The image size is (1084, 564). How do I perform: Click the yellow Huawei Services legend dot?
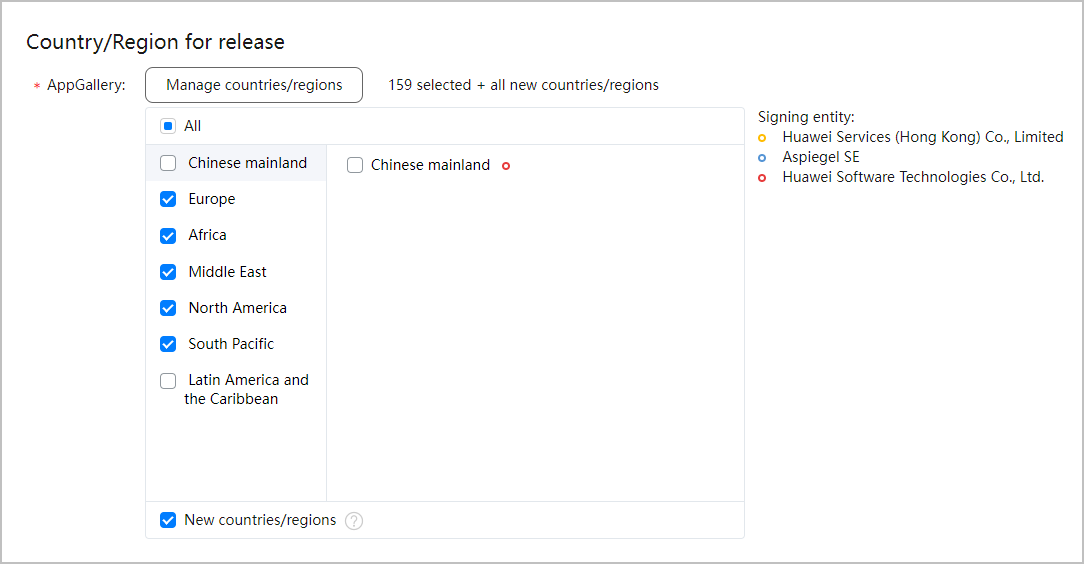pyautogui.click(x=762, y=137)
